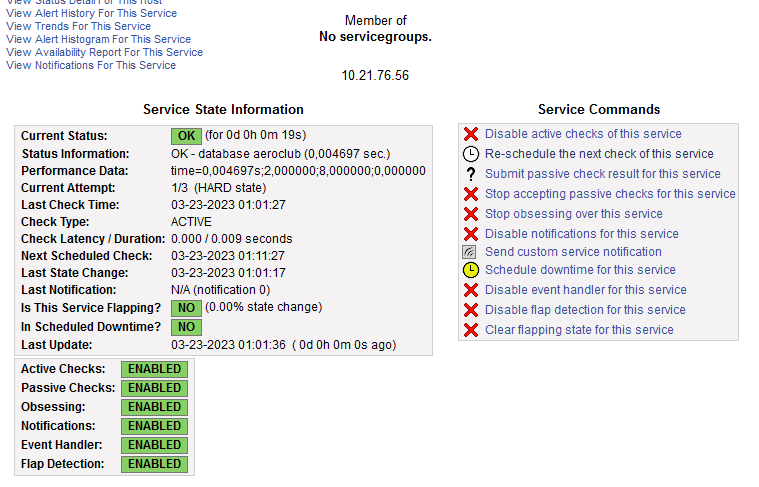Click Submit passive check result link
Viewport: 759px width, 487px height.
click(x=602, y=174)
